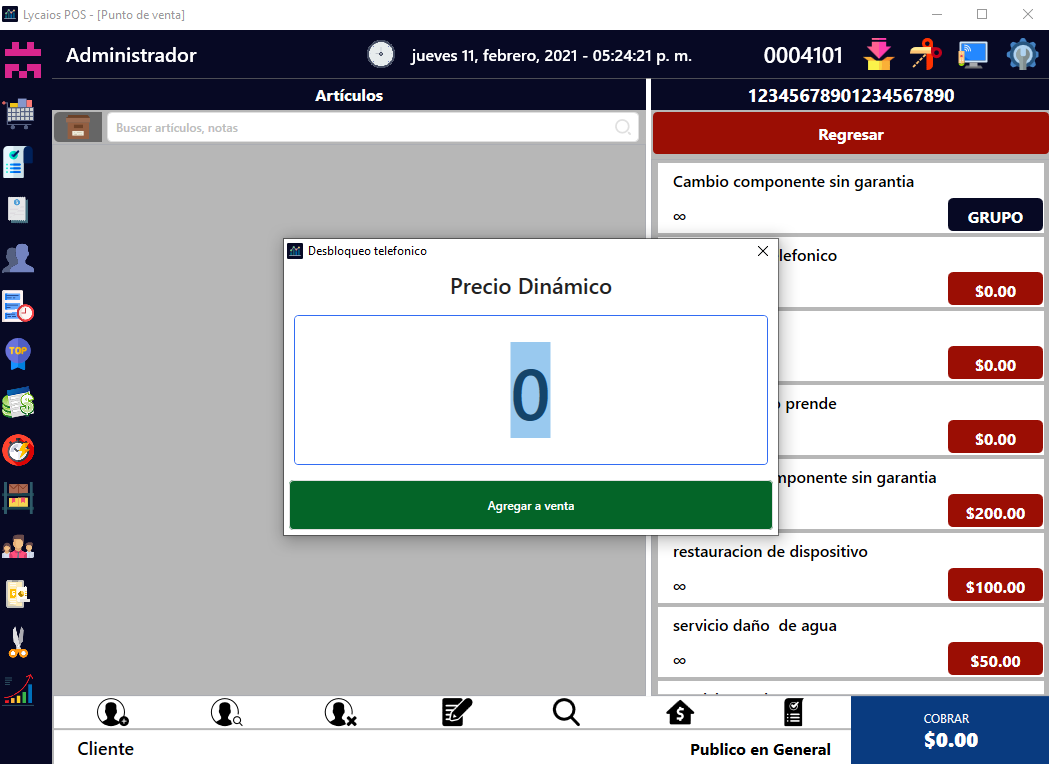This screenshot has height=764, width=1049.
Task: Click the GRUPO label button
Action: coord(994,216)
